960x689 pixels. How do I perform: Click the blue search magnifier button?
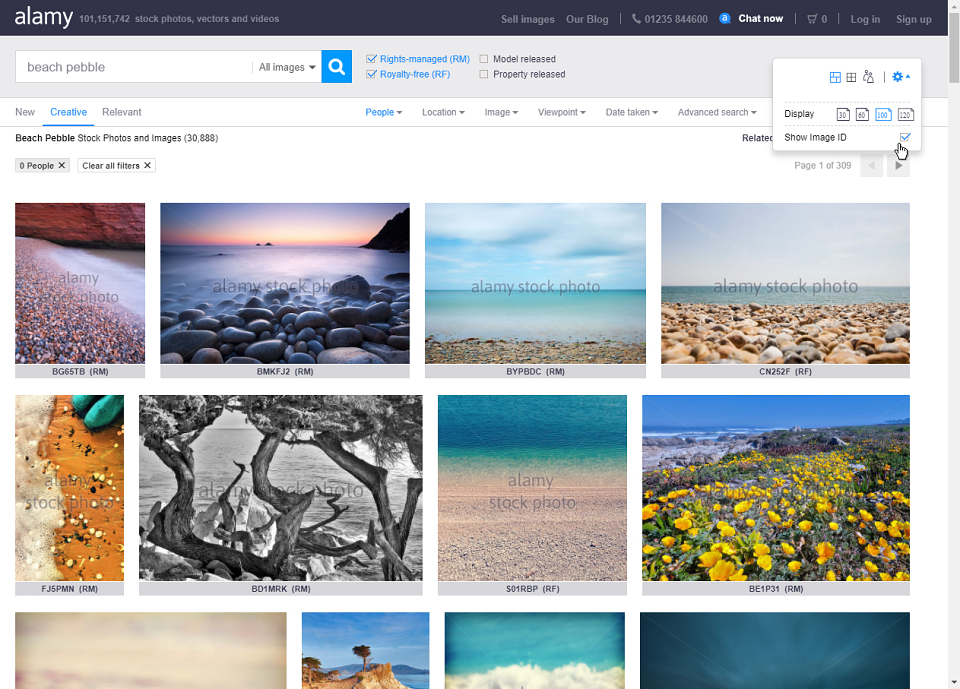(336, 66)
